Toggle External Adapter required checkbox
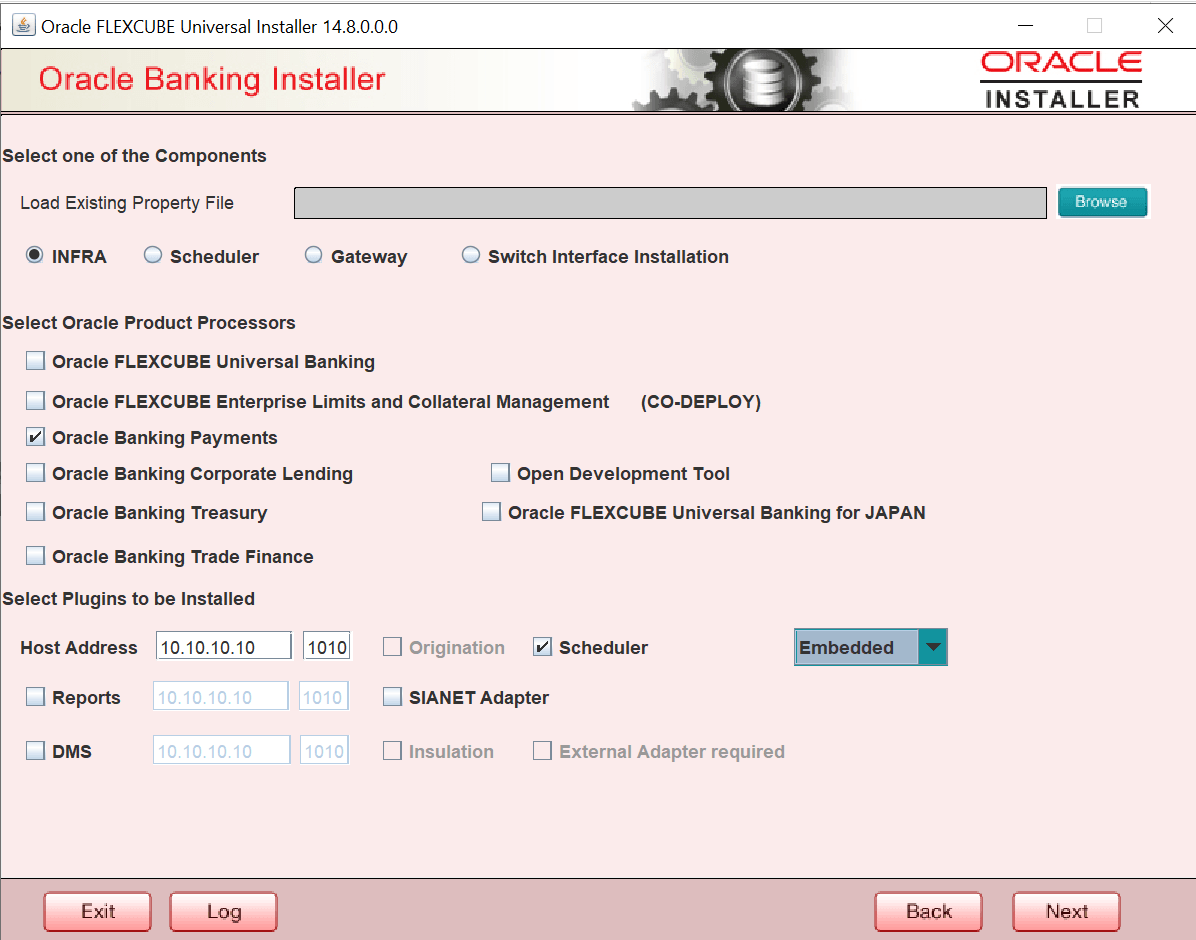Screen dimensions: 1196x940 pos(542,751)
